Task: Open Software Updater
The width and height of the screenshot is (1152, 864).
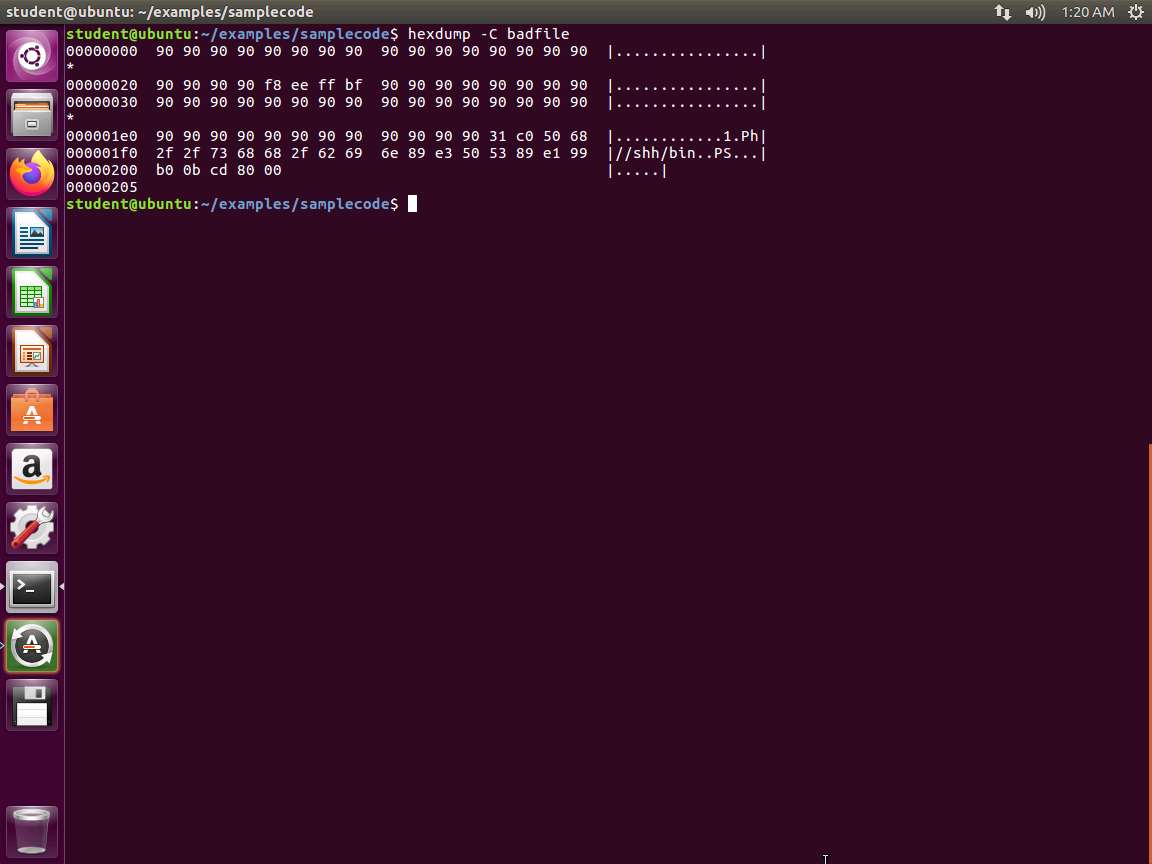Action: (x=32, y=646)
